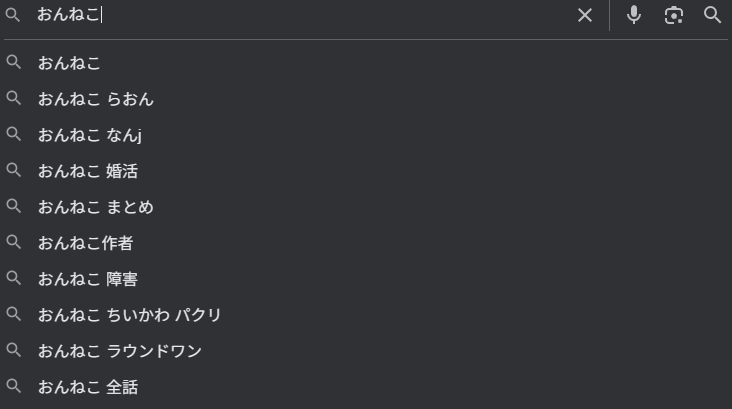Click the magnifier icon beside おんねこ 障害
The height and width of the screenshot is (409, 732).
click(x=14, y=279)
